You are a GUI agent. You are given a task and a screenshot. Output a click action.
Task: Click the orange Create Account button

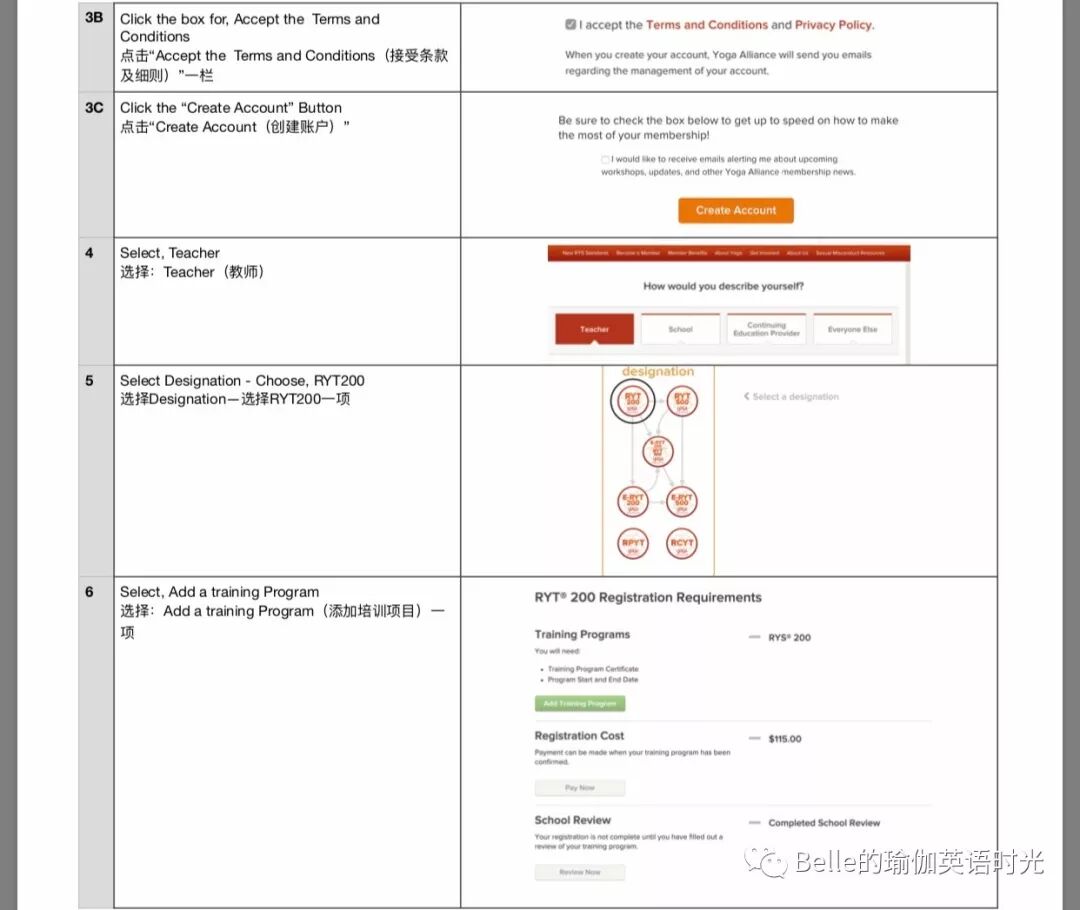click(736, 210)
